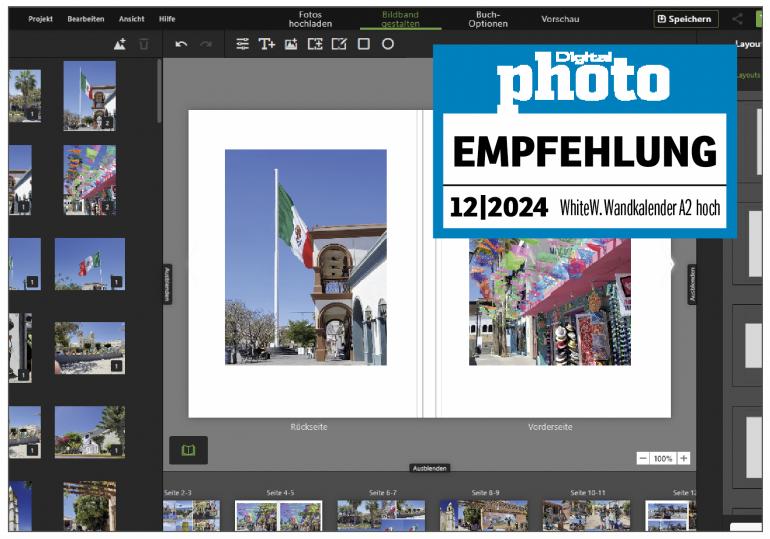The height and width of the screenshot is (539, 770).
Task: Redo the last action
Action: coord(206,44)
